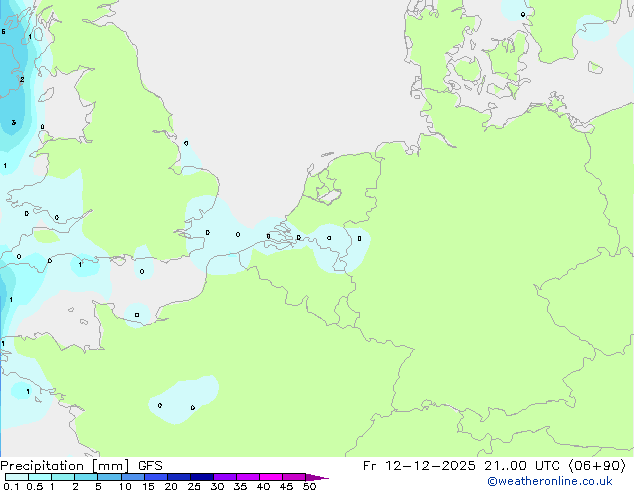Click the legend arrow tip above 50
634x490 pixels.
point(317,477)
